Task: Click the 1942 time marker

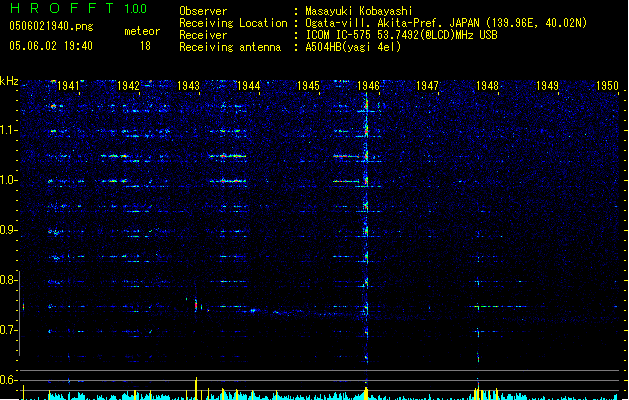Action: click(x=128, y=86)
